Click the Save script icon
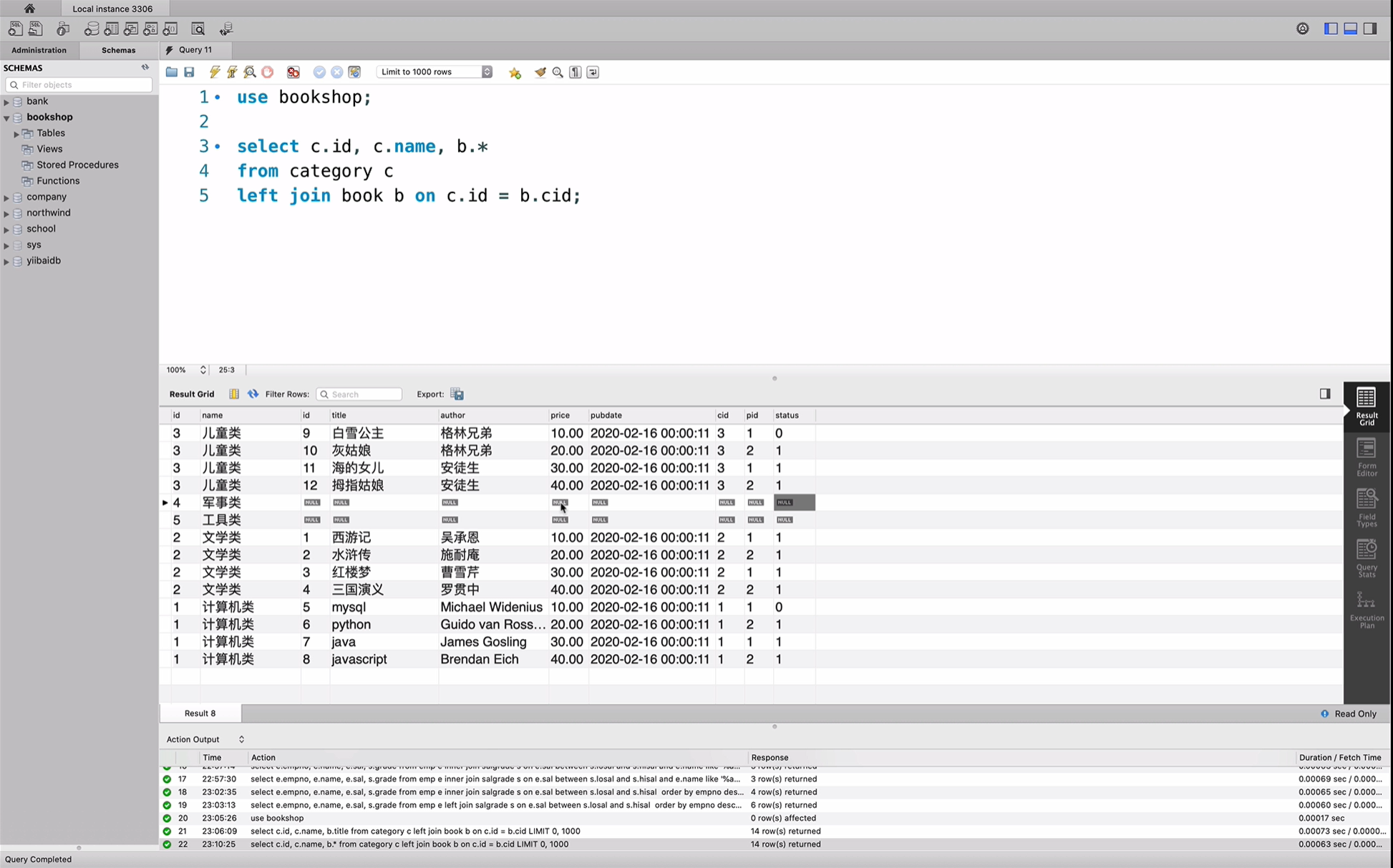The width and height of the screenshot is (1393, 868). (x=188, y=72)
